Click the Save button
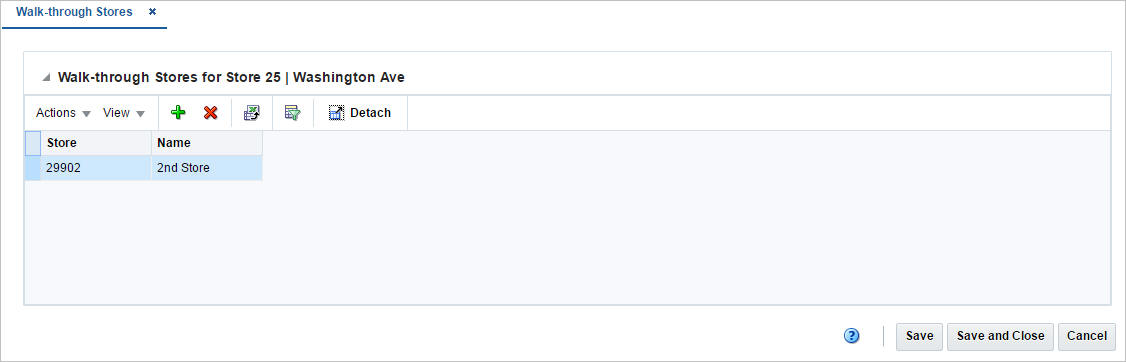1126x362 pixels. pyautogui.click(x=919, y=336)
